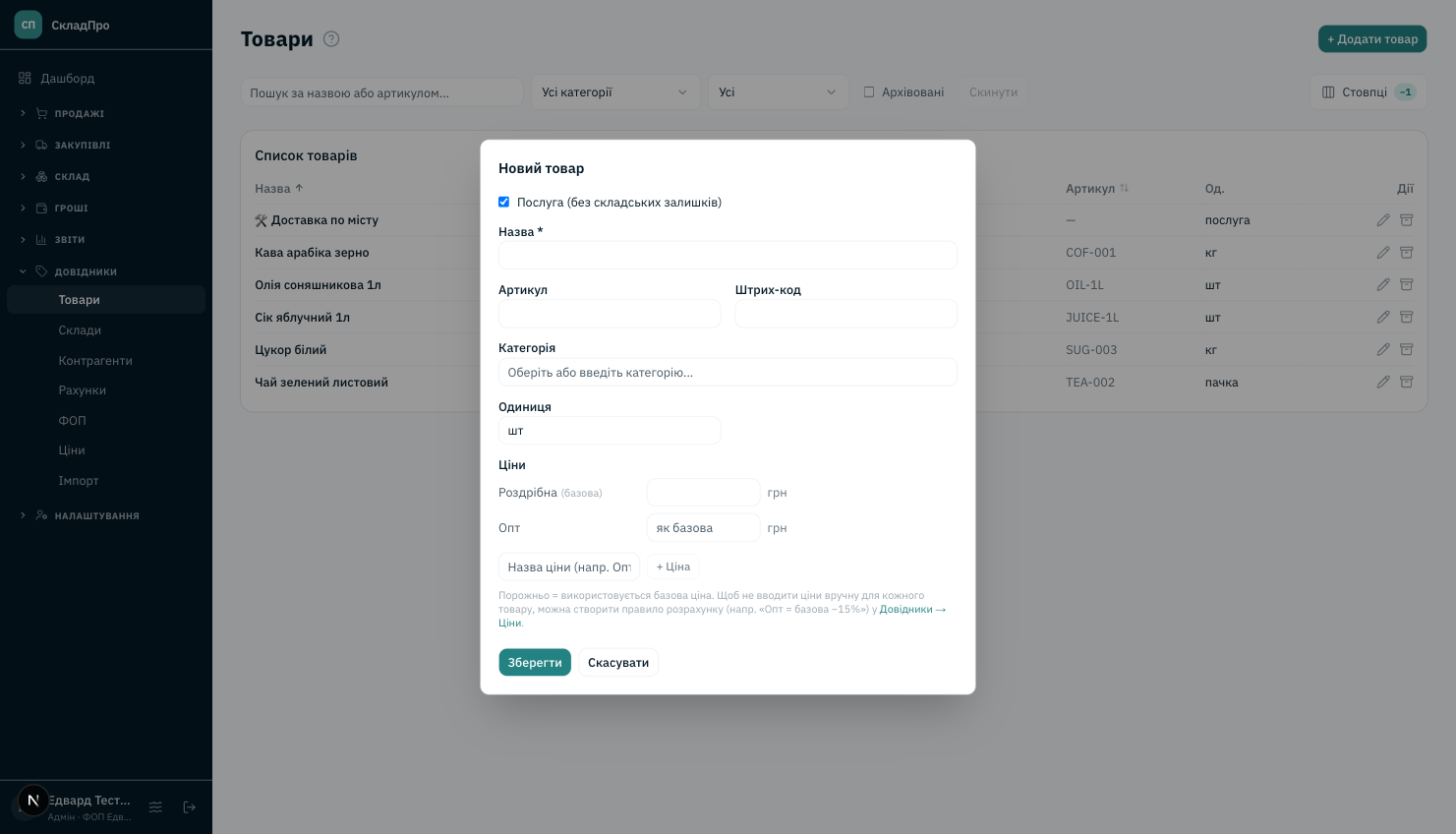1456x834 pixels.
Task: Click the logout icon in sidebar footer
Action: (x=190, y=807)
